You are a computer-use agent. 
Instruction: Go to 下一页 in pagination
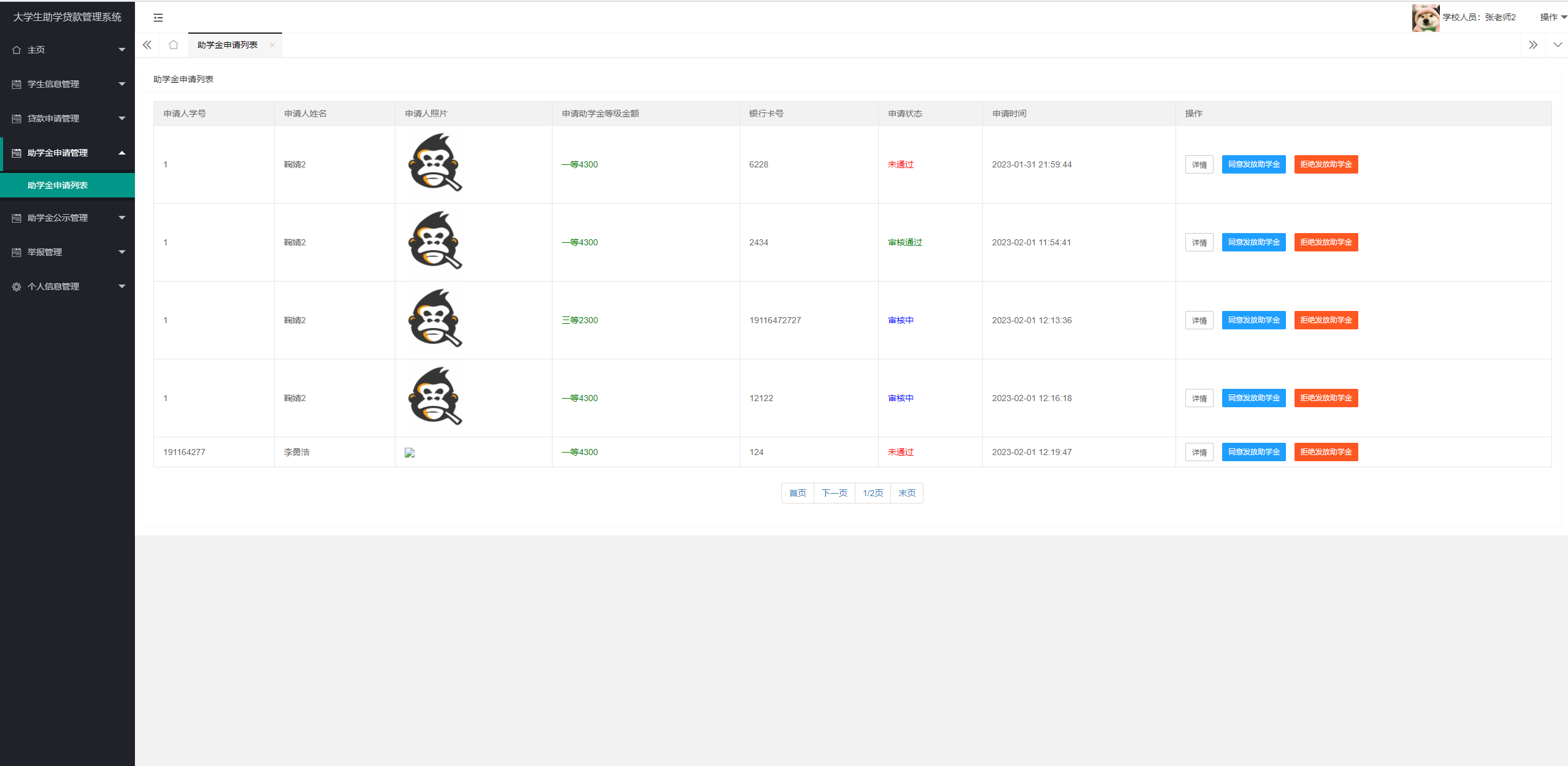pos(834,493)
